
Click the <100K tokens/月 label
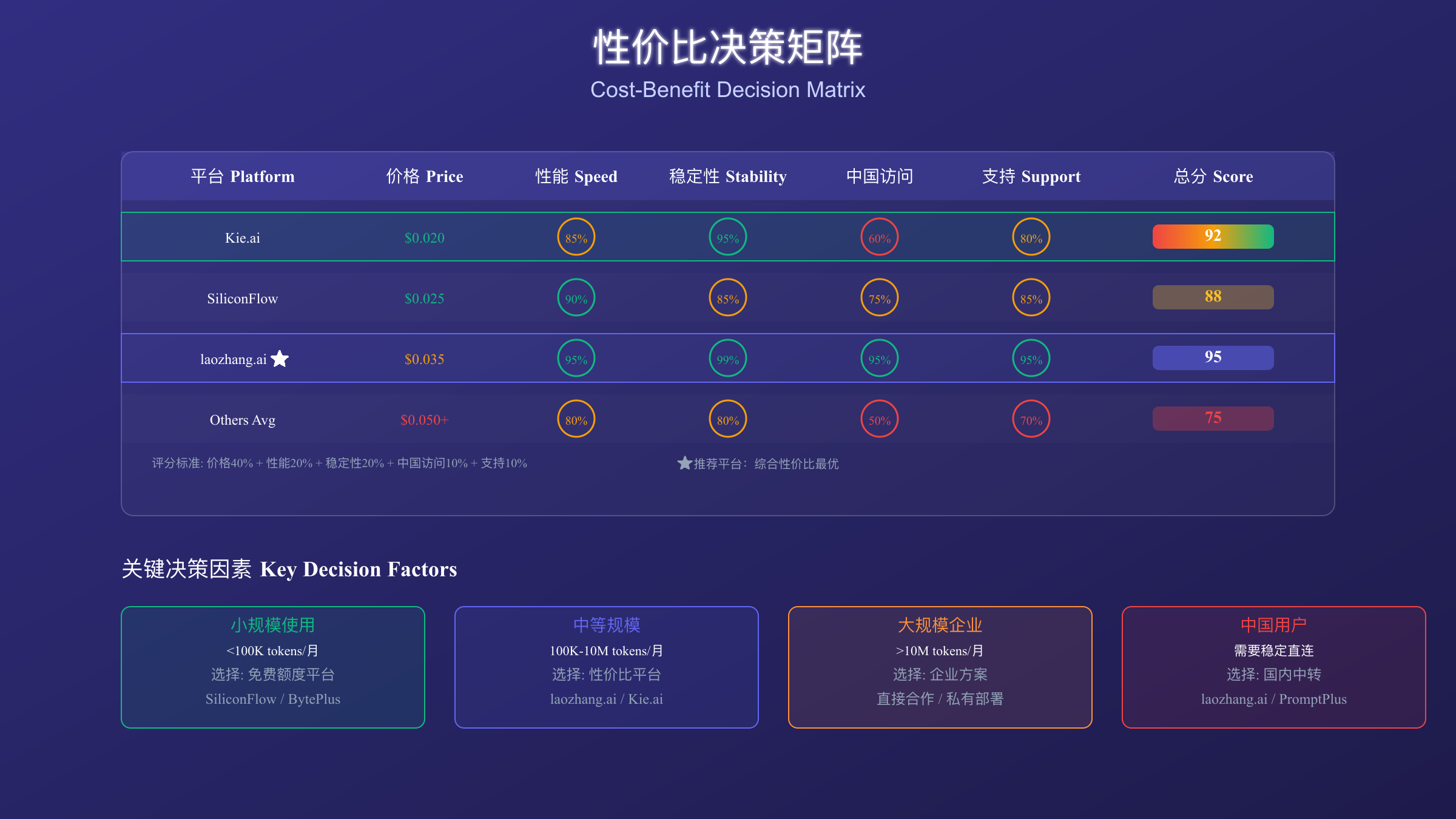click(x=273, y=651)
